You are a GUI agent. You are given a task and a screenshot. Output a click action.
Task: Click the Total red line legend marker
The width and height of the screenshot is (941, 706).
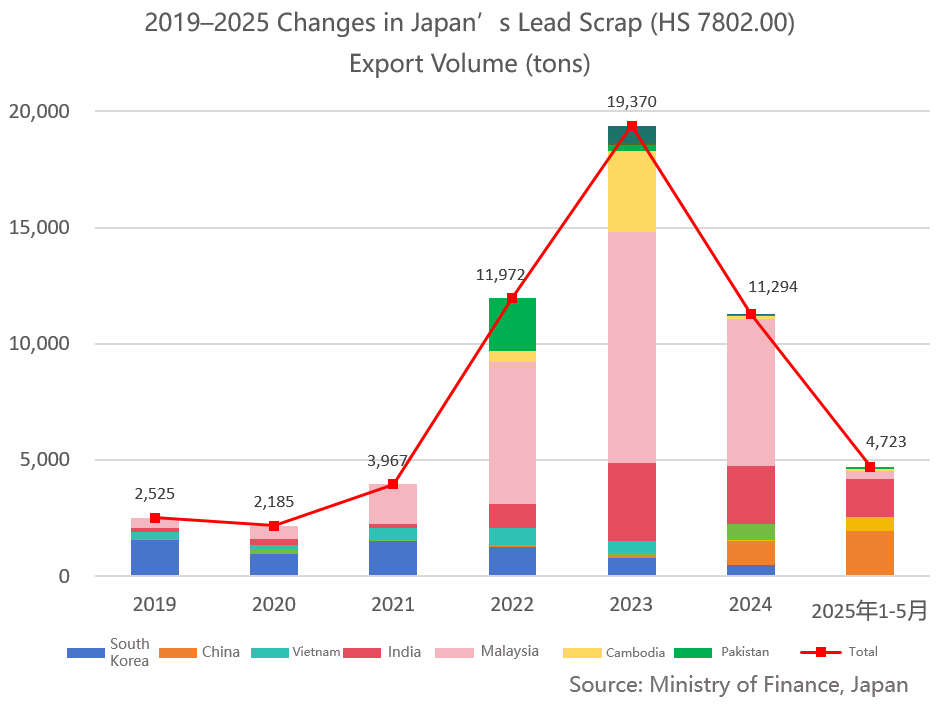click(x=821, y=652)
